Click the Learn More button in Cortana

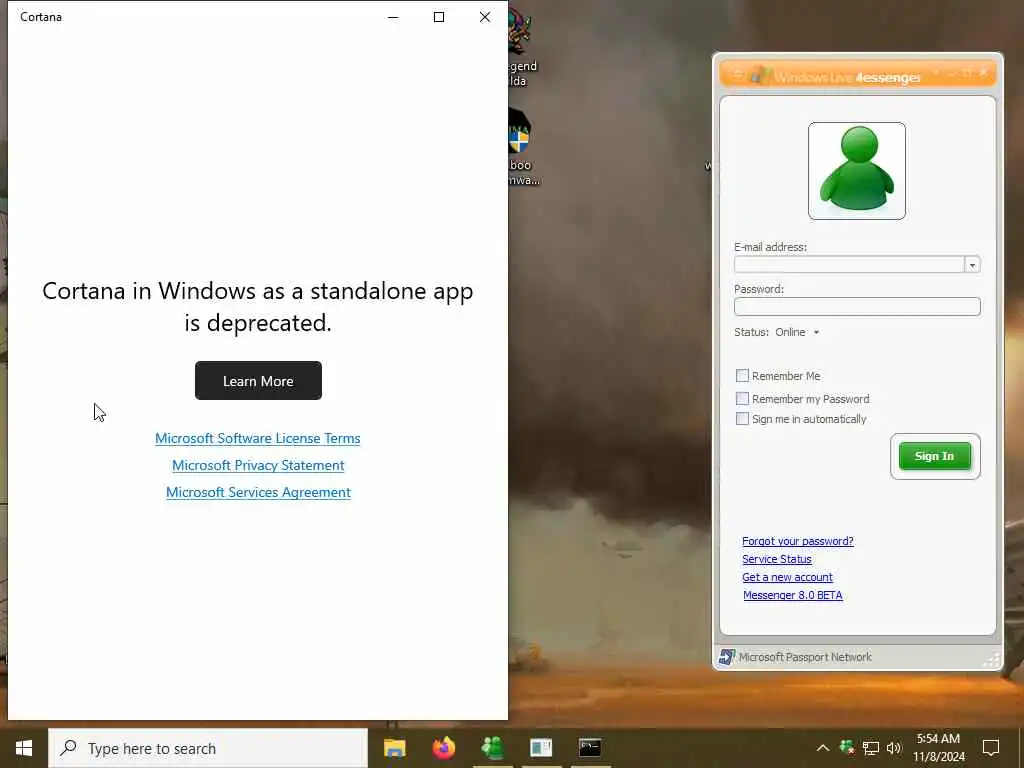pyautogui.click(x=258, y=381)
